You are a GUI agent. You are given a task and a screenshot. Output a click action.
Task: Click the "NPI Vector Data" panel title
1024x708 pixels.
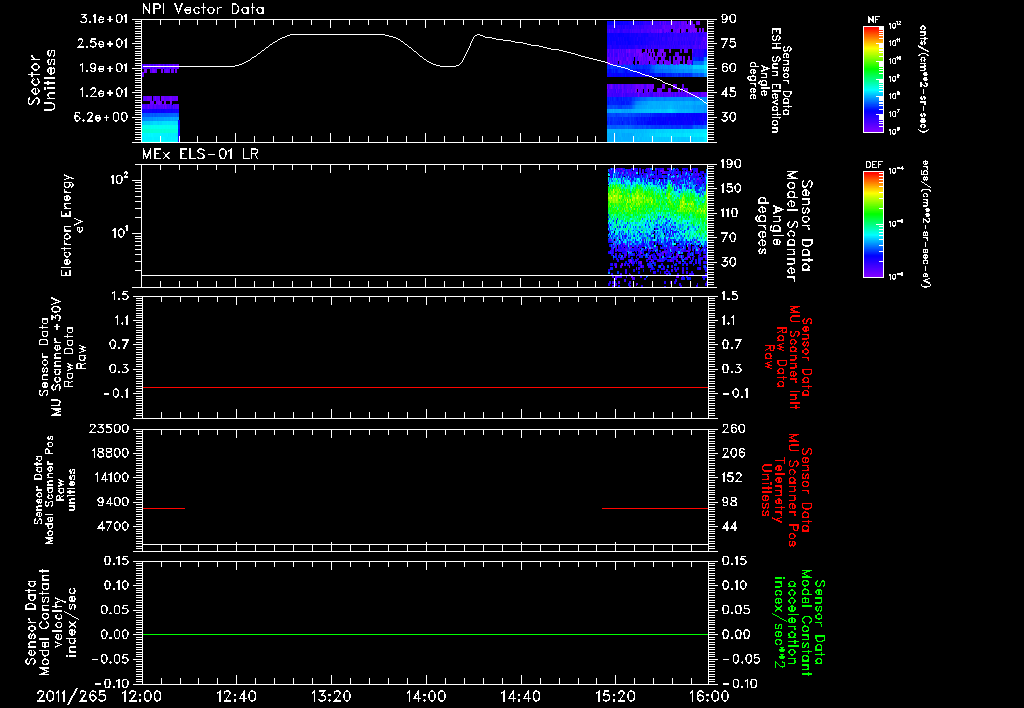point(204,9)
